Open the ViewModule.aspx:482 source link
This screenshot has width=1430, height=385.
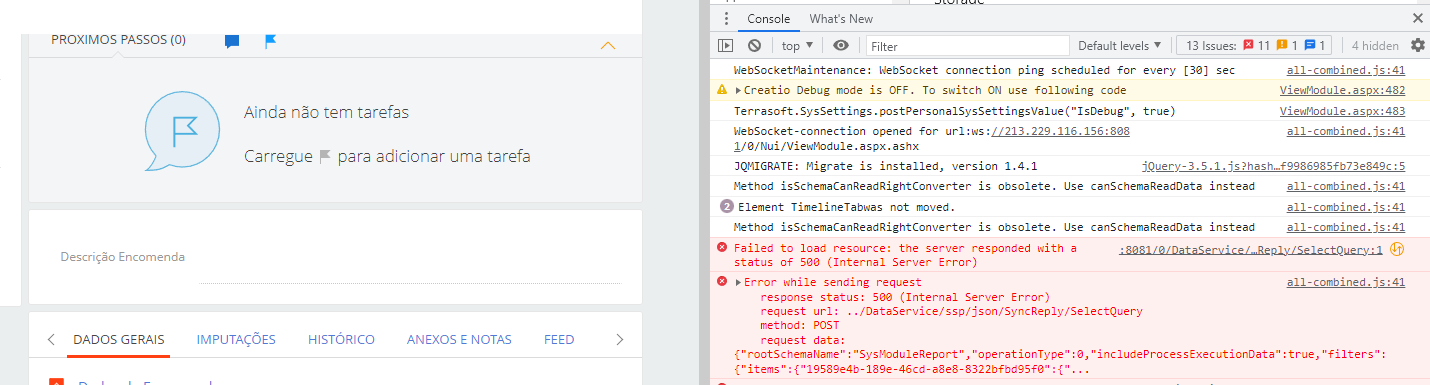pos(1342,90)
